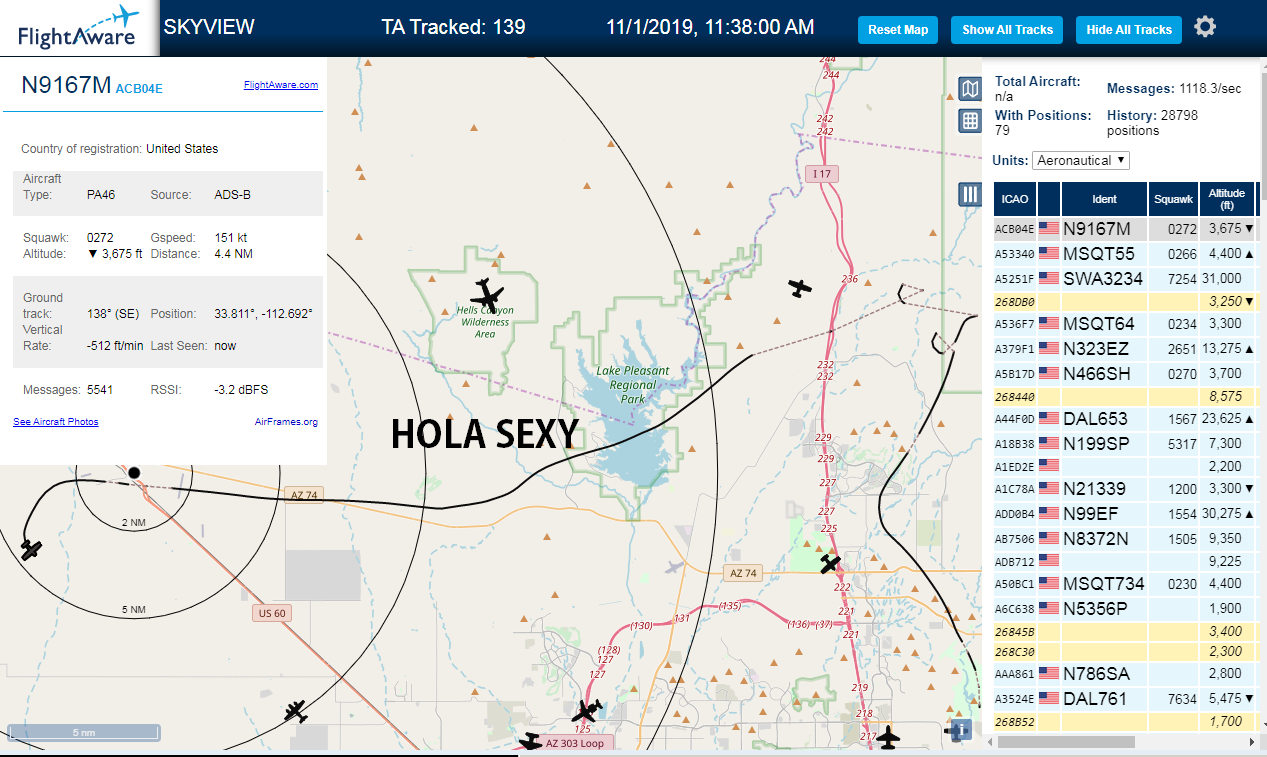
Task: Open the map layers switcher icon
Action: (x=969, y=90)
